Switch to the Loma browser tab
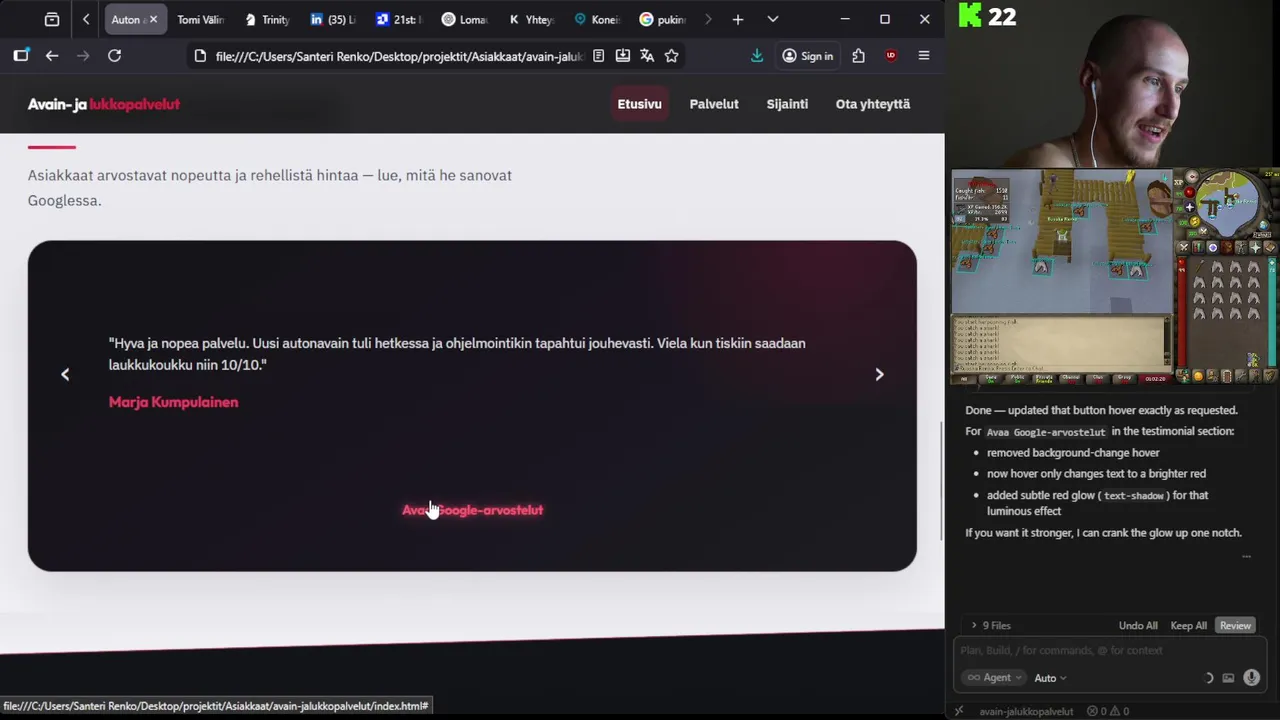1280x720 pixels. click(x=464, y=19)
